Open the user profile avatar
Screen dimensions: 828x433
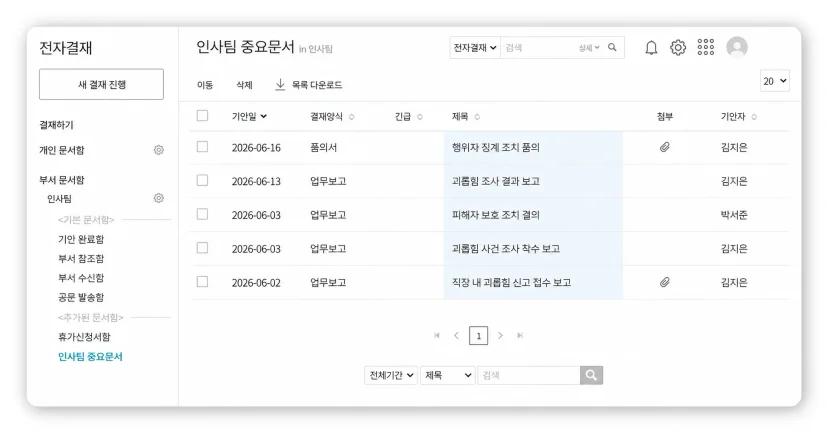pyautogui.click(x=737, y=47)
